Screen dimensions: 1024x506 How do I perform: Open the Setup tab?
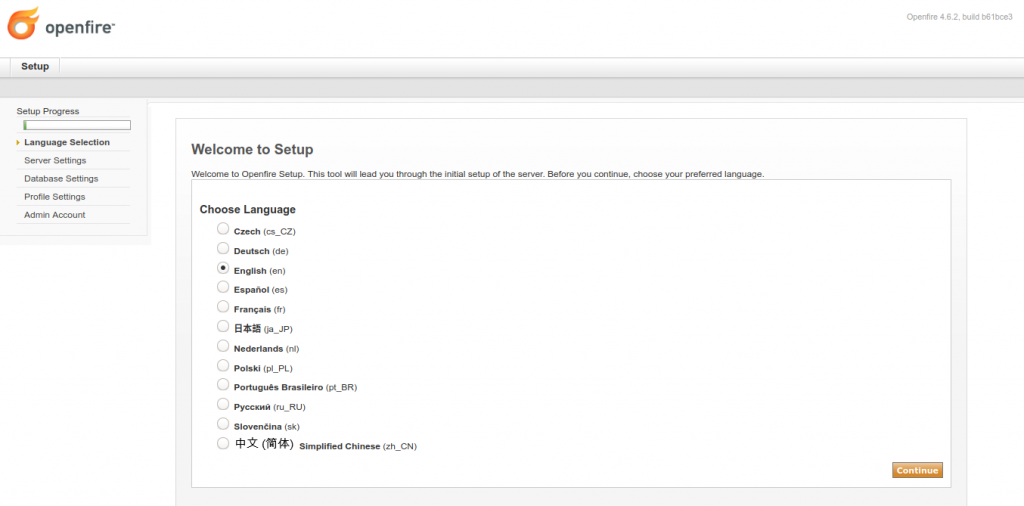(35, 66)
